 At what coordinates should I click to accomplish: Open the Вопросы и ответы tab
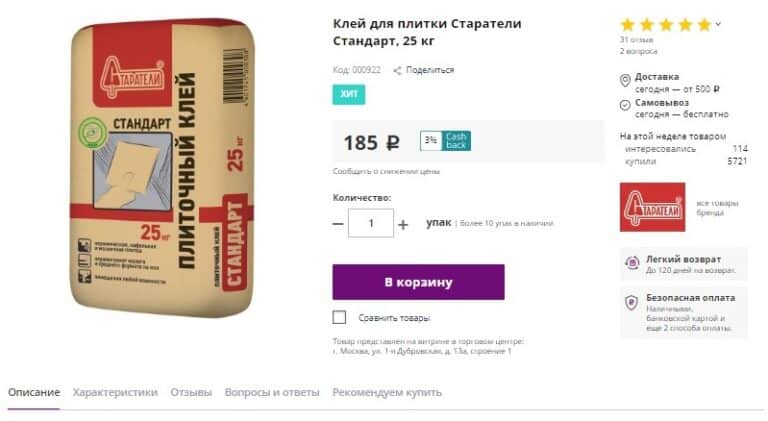(x=272, y=392)
